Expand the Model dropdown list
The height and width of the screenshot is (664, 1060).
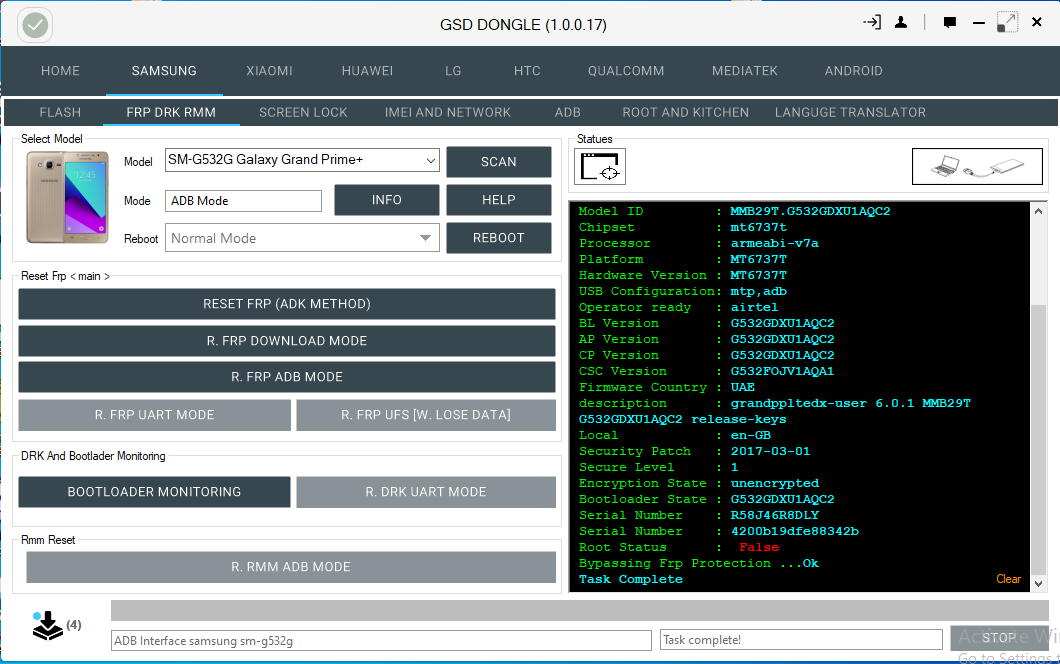[431, 160]
